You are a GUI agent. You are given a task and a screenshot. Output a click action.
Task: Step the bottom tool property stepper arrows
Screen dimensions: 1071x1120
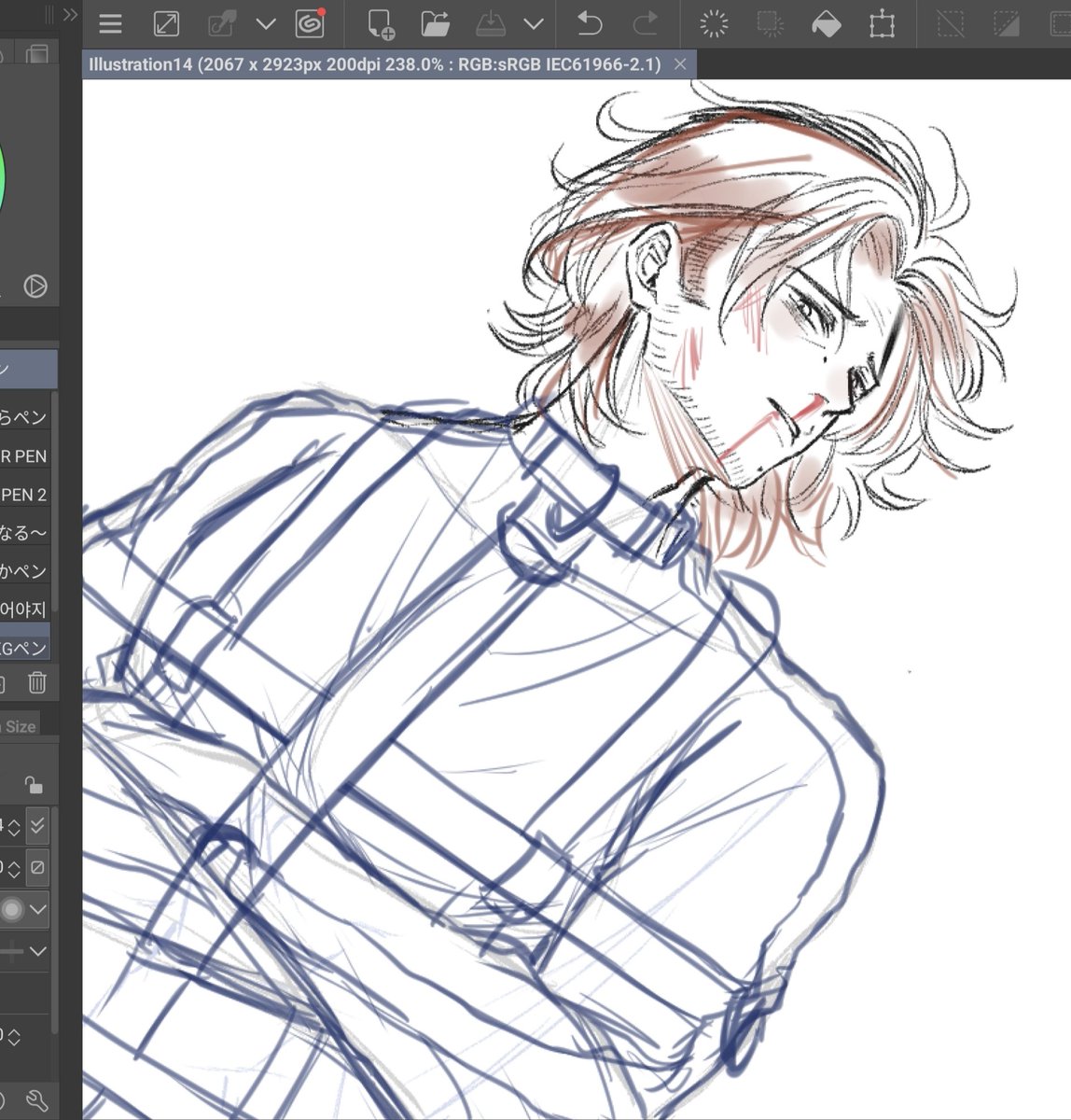pos(14,1035)
